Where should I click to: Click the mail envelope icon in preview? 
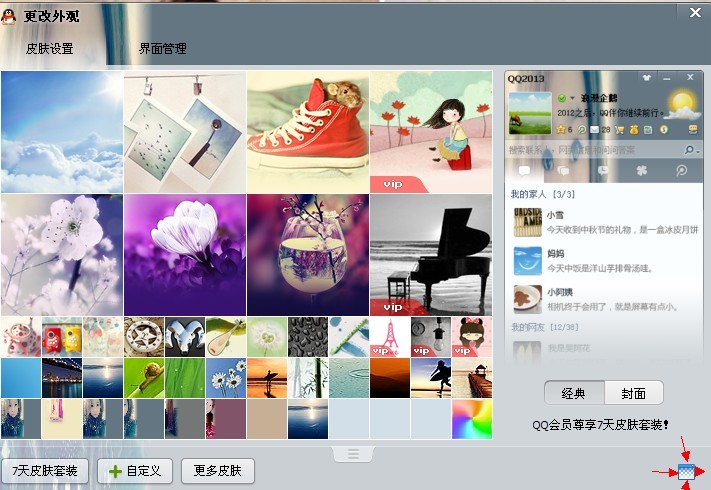click(594, 130)
